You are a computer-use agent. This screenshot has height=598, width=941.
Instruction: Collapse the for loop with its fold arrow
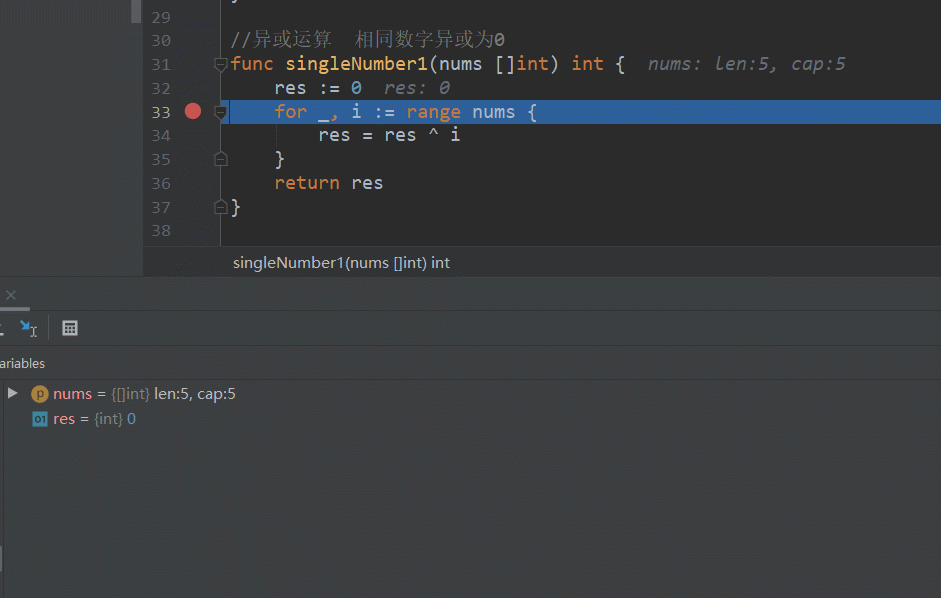(220, 111)
